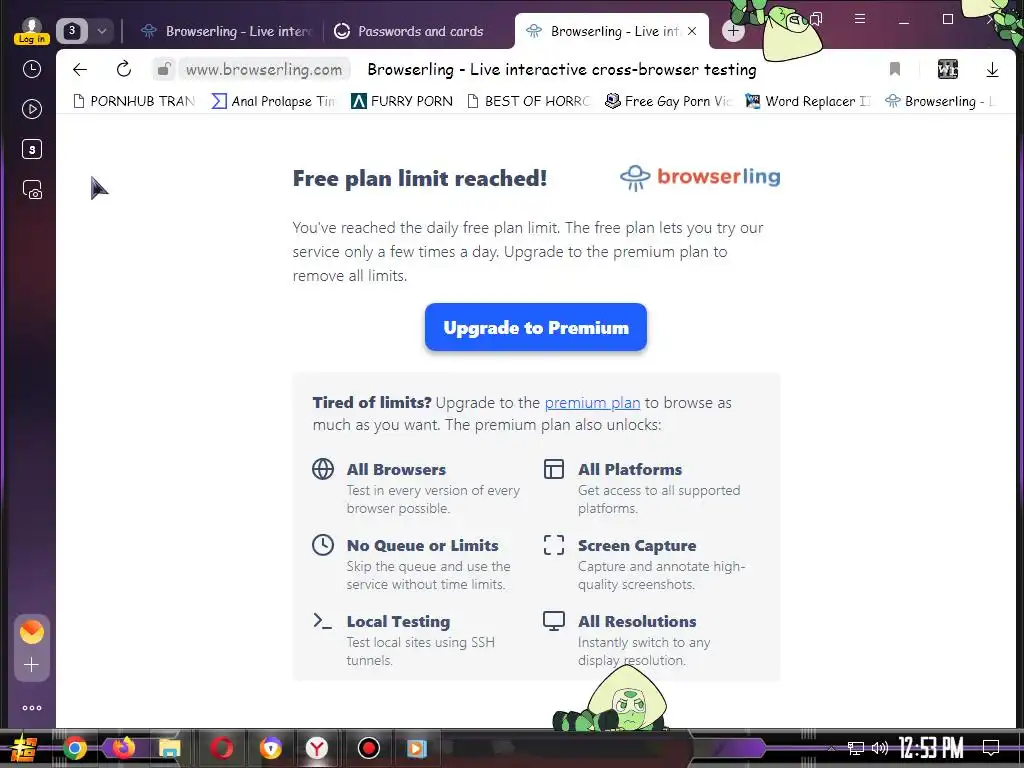Image resolution: width=1024 pixels, height=768 pixels.
Task: Click the www.browserling.com address field
Action: pyautogui.click(x=264, y=69)
